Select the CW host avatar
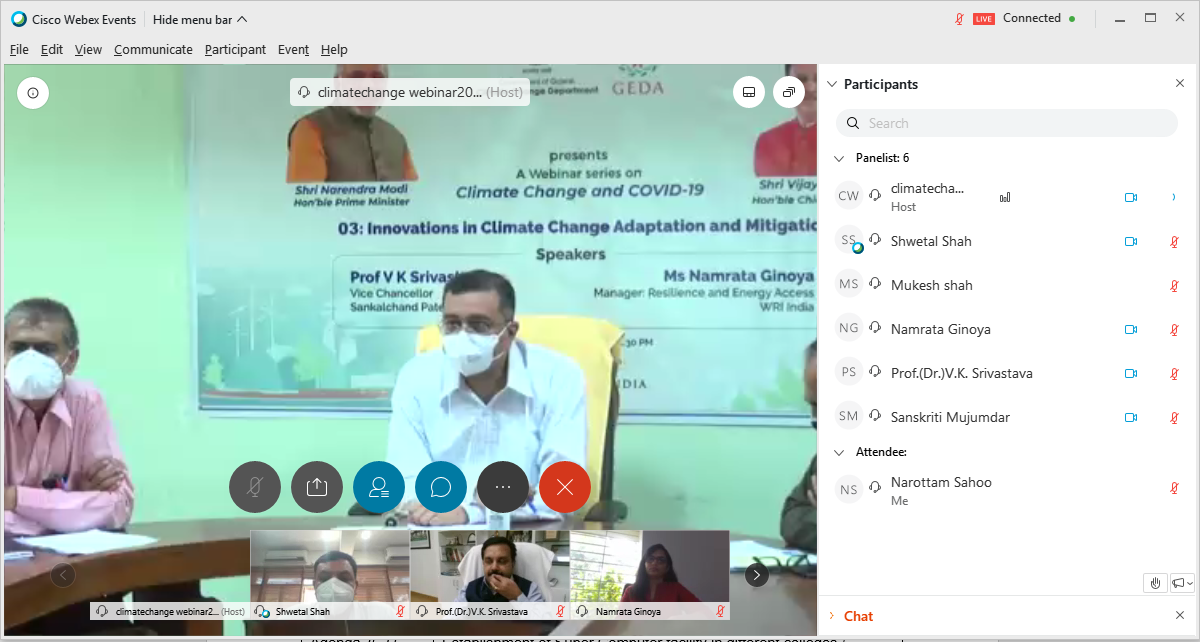Viewport: 1200px width, 642px height. (x=849, y=196)
